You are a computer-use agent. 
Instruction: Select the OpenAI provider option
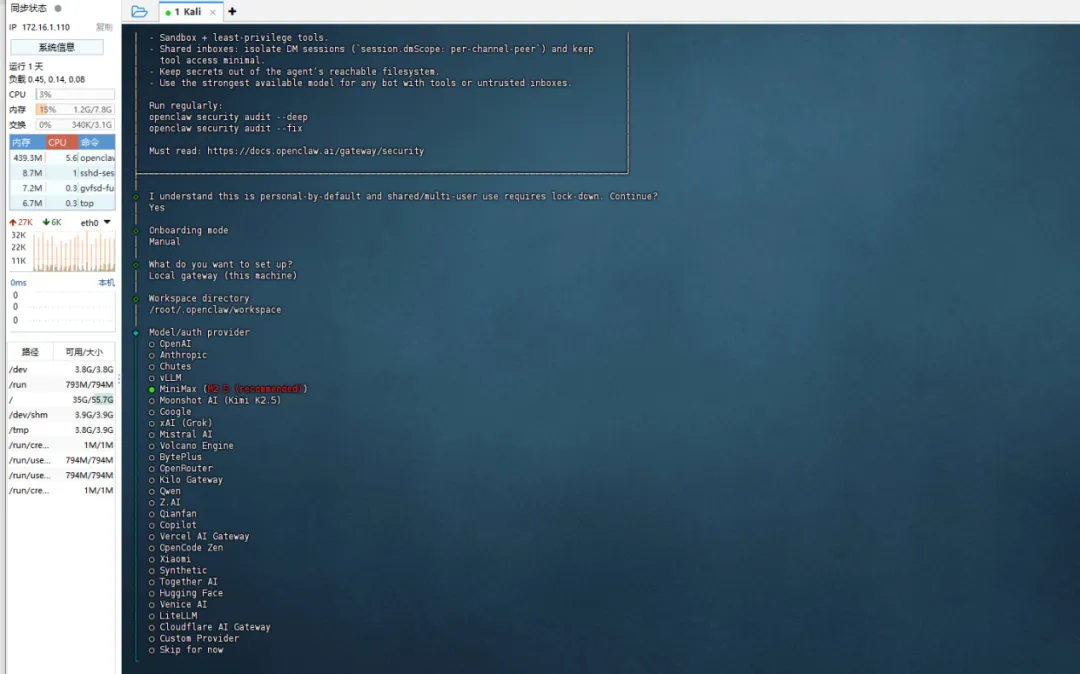point(170,344)
